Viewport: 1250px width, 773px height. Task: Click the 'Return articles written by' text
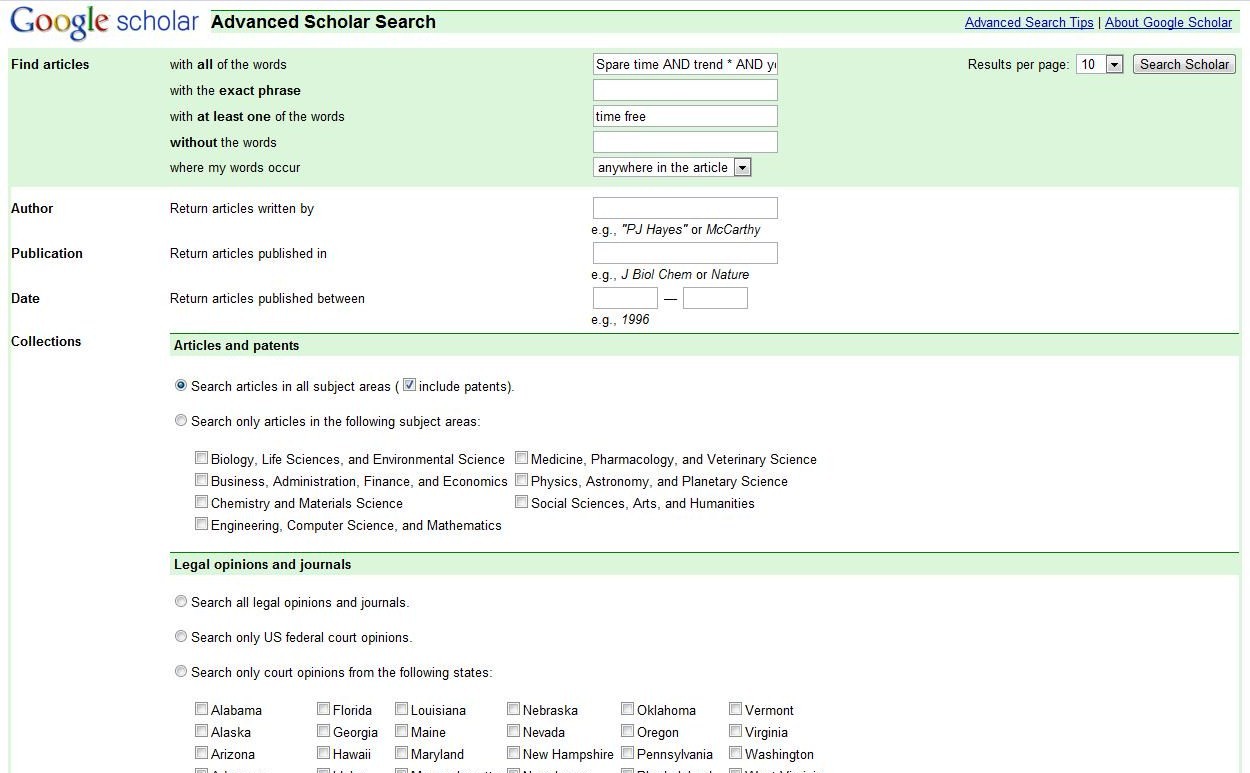click(242, 208)
